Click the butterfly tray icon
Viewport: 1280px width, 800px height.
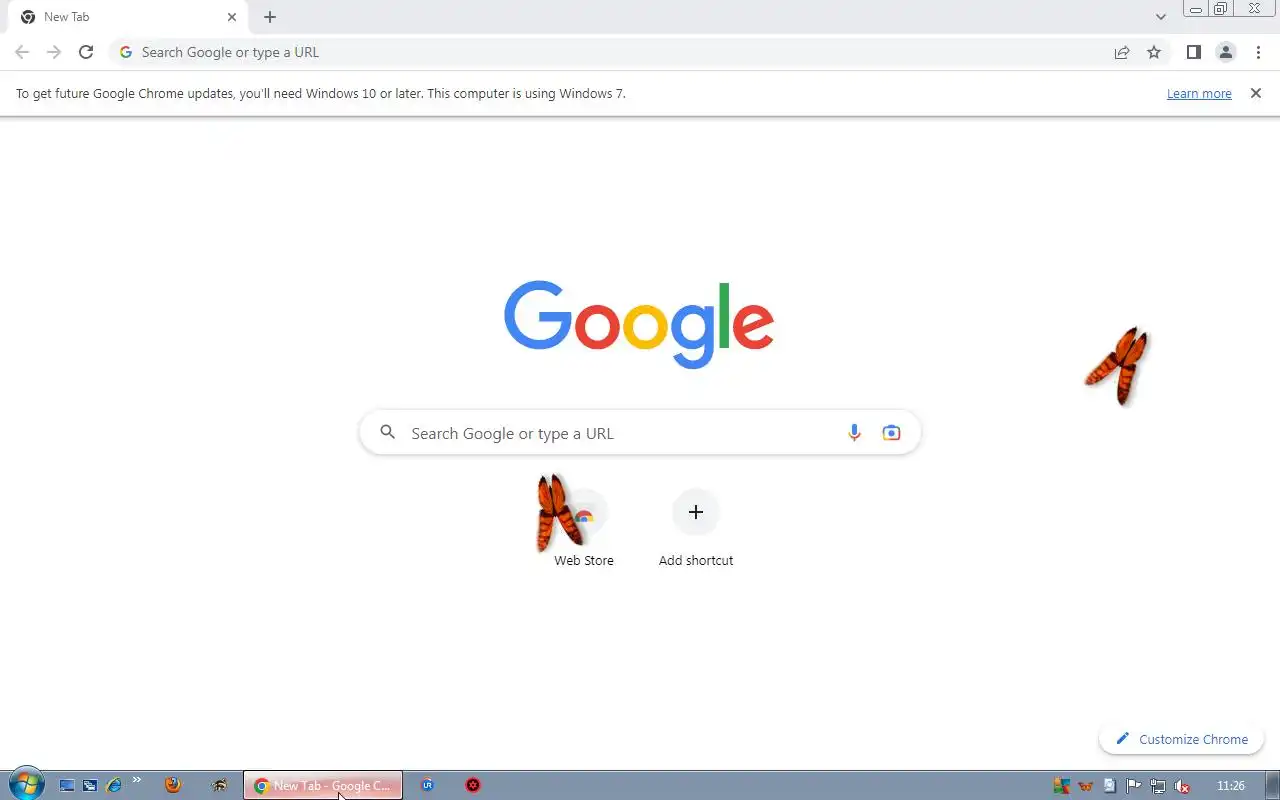pos(1085,786)
